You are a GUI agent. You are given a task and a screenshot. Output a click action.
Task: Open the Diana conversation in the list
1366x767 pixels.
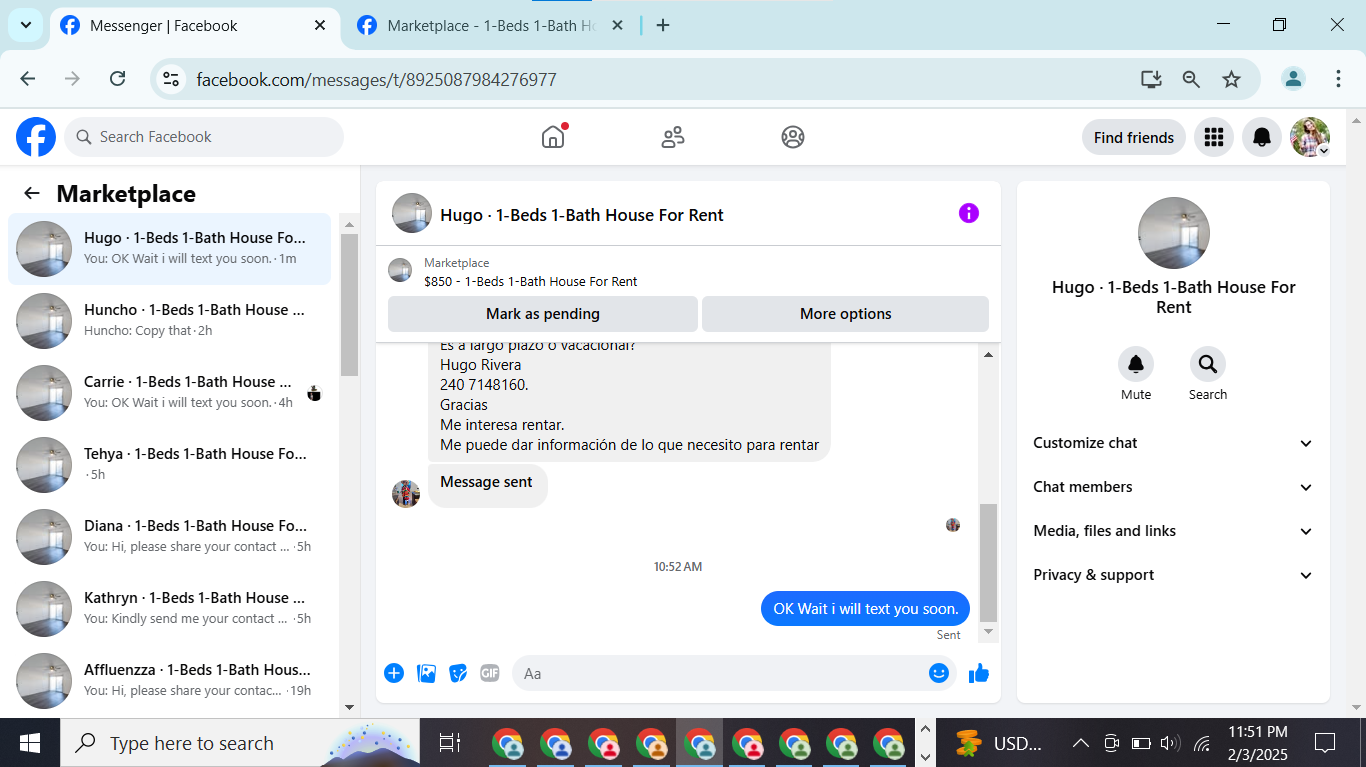170,537
